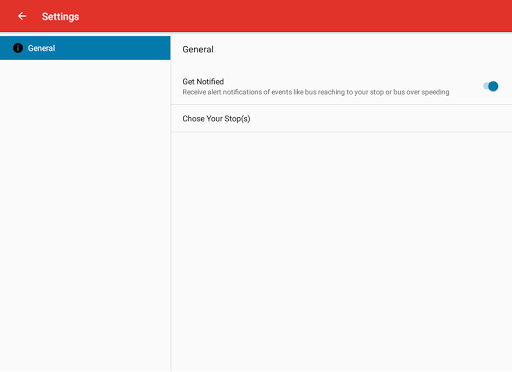Screen dimensions: 512x372
Task: Go back using the arrow icon
Action: pos(22,16)
